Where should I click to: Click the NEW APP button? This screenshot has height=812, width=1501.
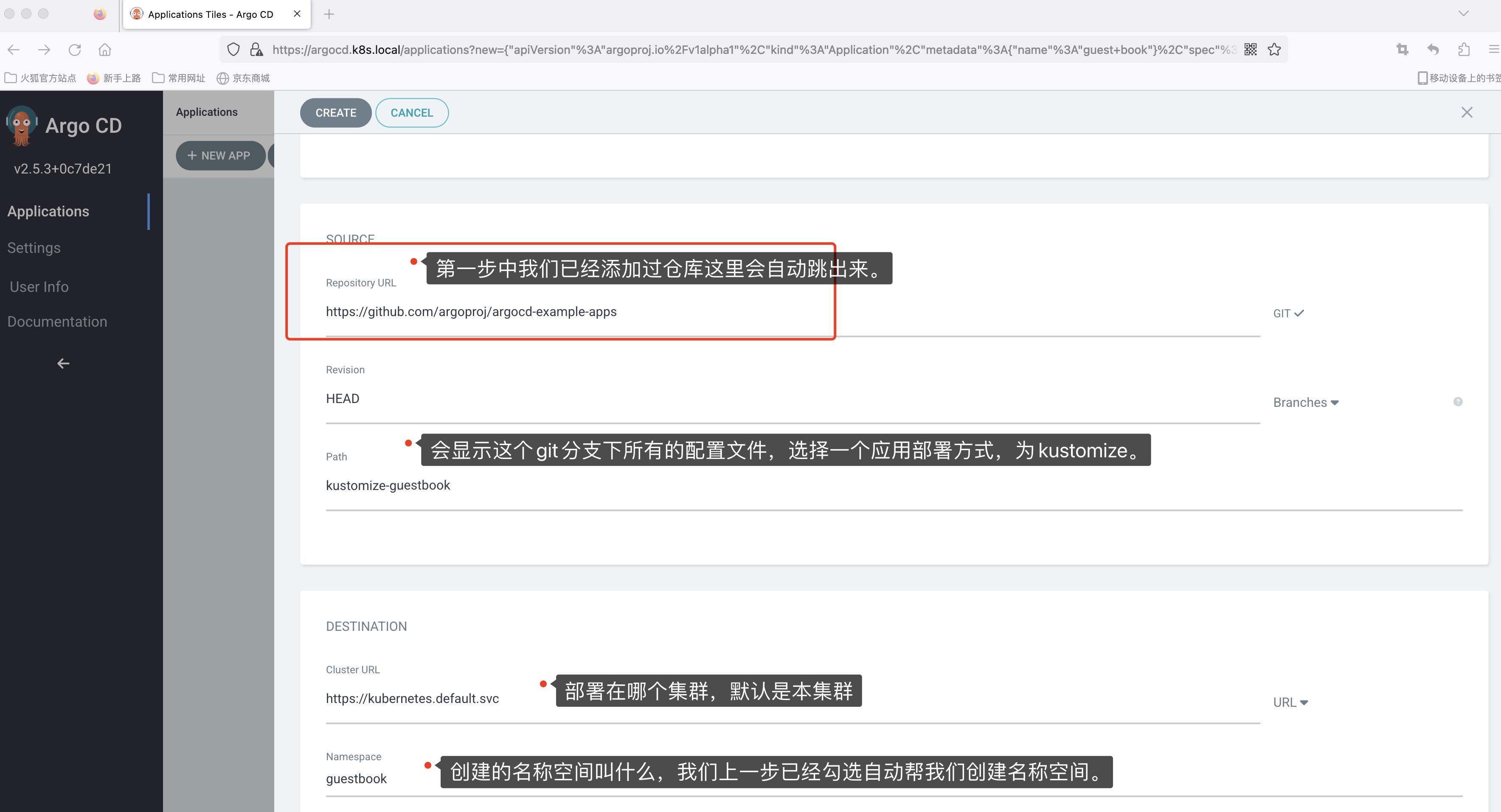coord(220,156)
